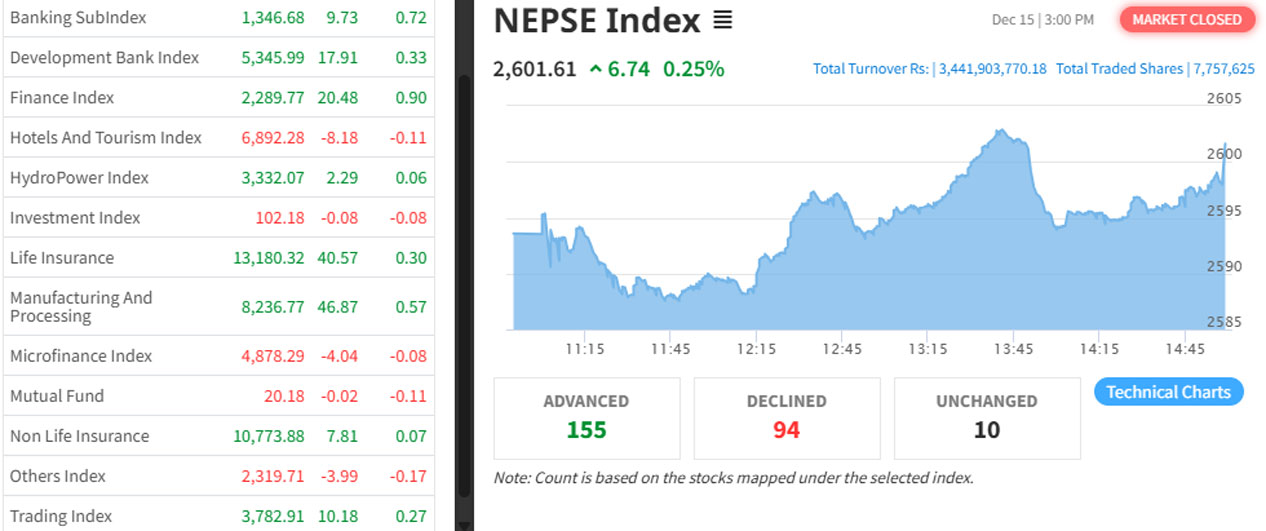Image resolution: width=1266 pixels, height=531 pixels.
Task: Open the NEPSE Index chart menu icon
Action: coord(722,20)
